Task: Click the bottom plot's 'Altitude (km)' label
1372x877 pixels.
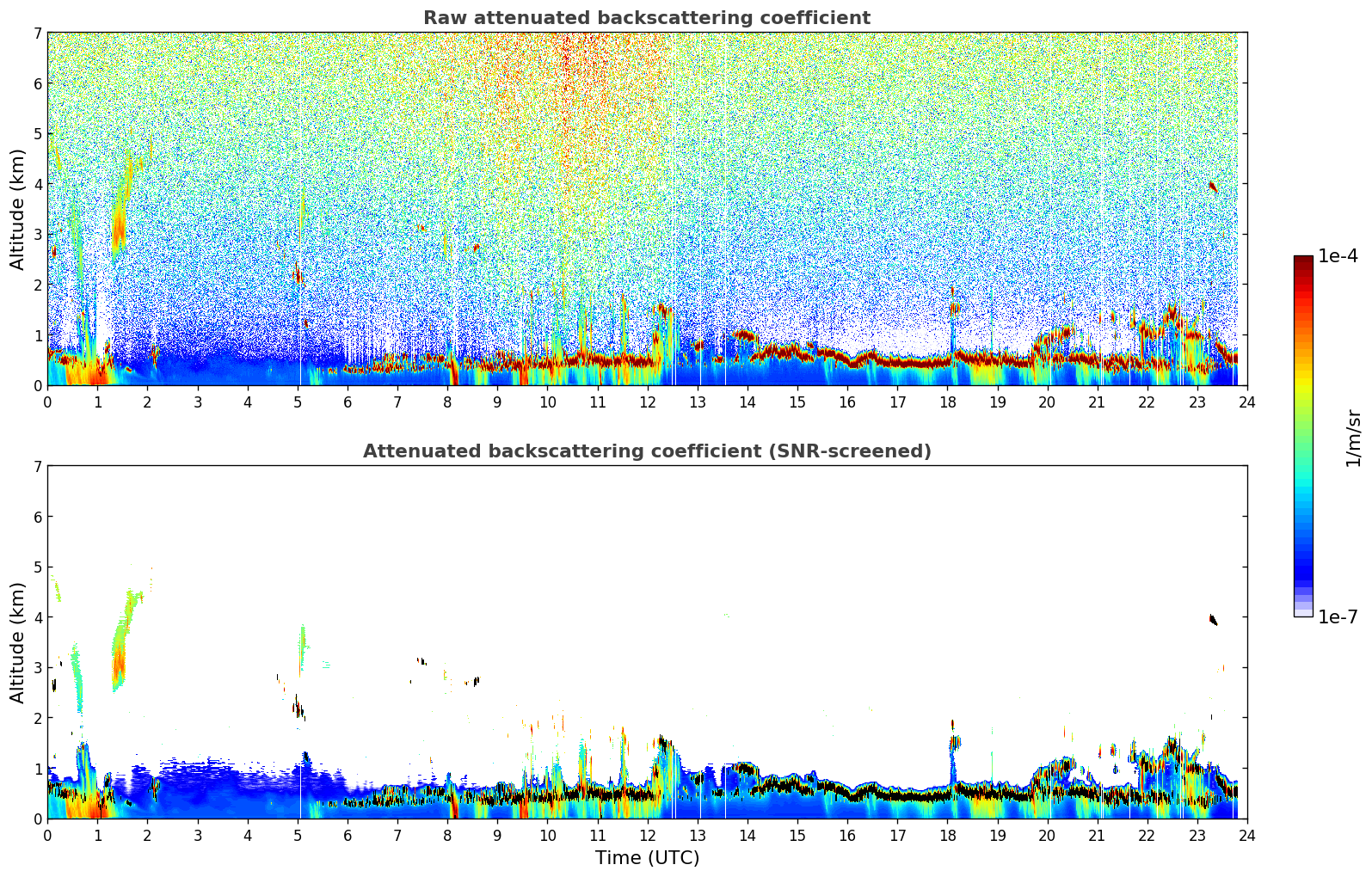Action: click(x=18, y=642)
